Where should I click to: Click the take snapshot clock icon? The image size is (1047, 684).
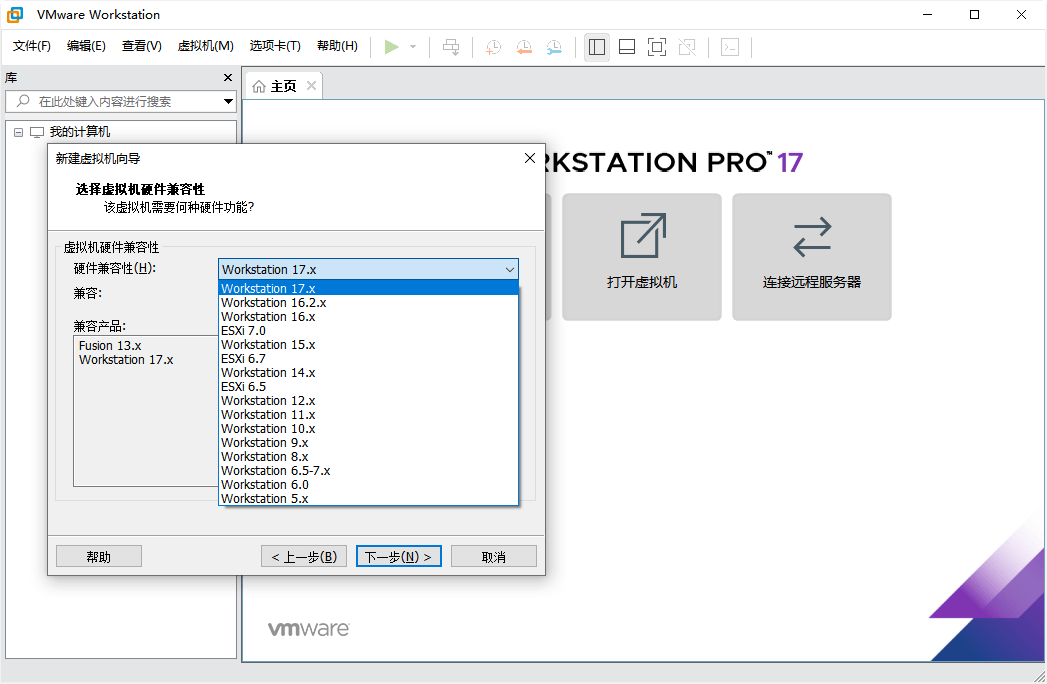click(x=493, y=47)
